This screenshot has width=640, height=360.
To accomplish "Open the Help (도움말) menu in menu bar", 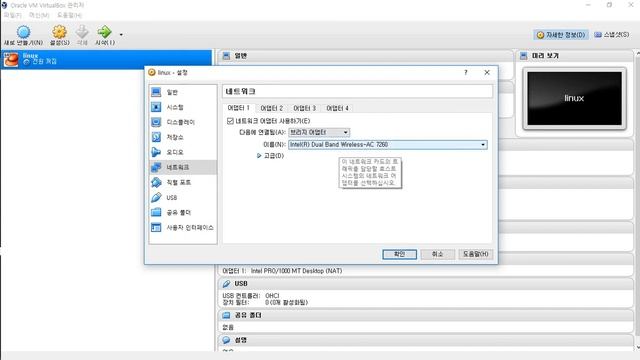I will 69,15.
